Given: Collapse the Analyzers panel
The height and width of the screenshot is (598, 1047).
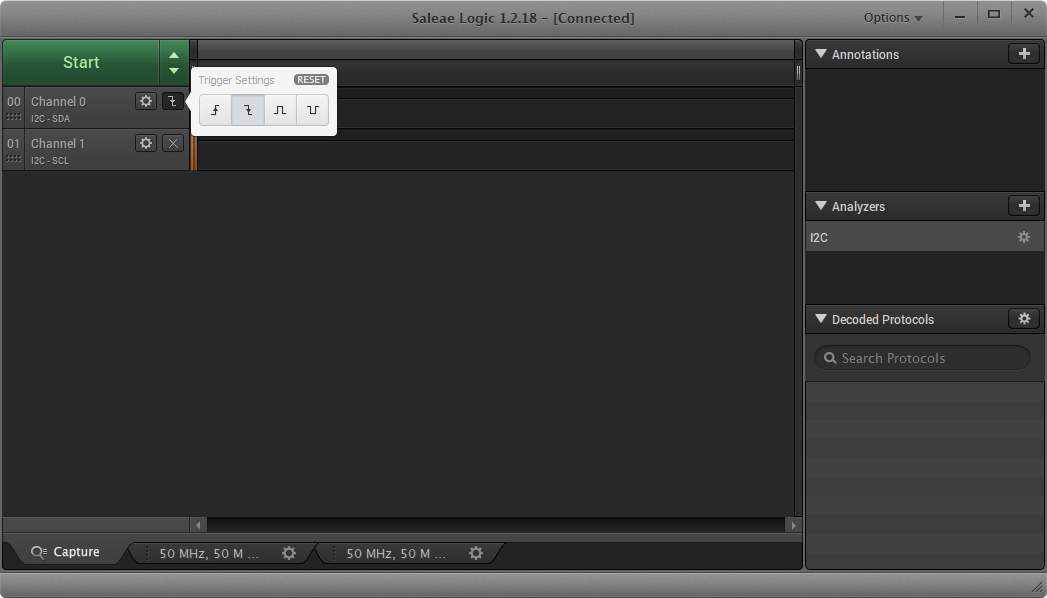Looking at the screenshot, I should [821, 206].
